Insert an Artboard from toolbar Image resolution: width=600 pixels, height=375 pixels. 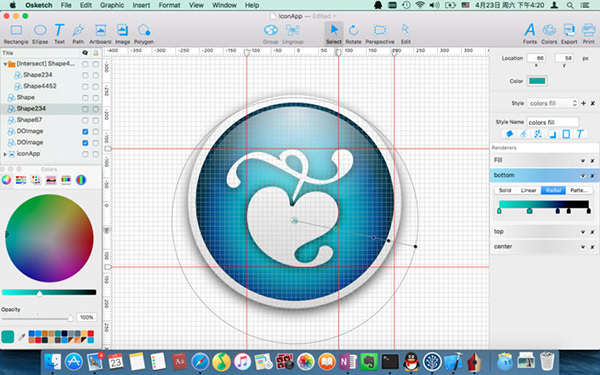click(100, 34)
